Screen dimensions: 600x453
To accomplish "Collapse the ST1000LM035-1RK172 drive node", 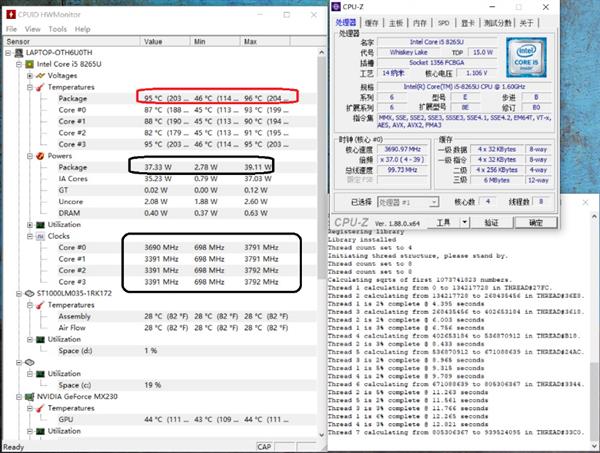I will [19, 294].
